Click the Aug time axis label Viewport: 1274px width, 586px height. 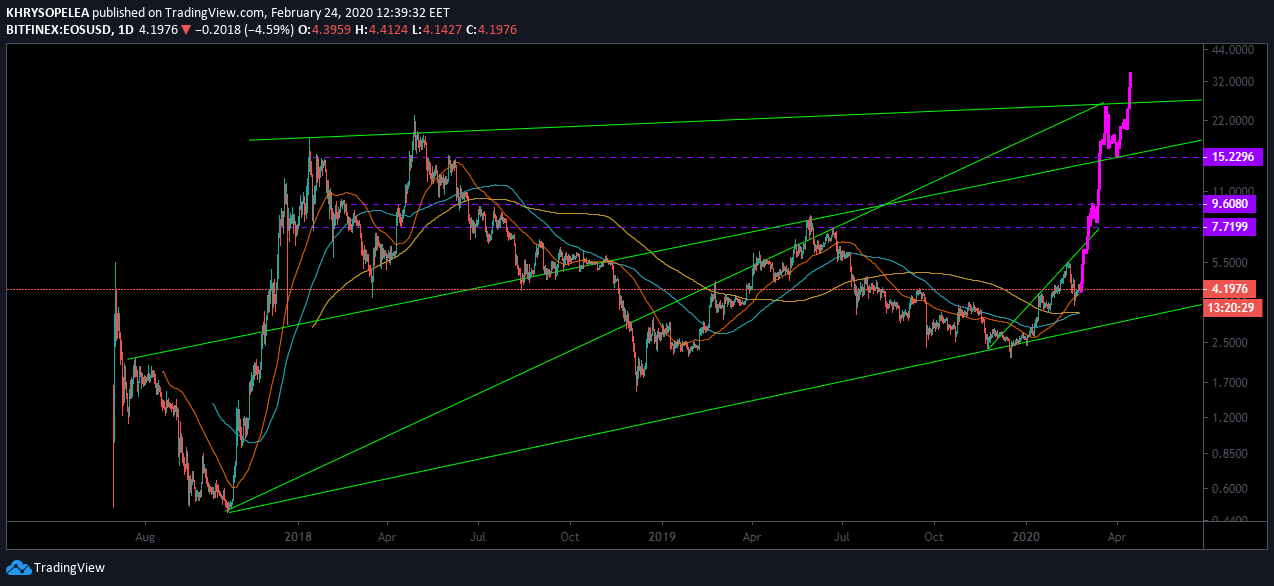144,536
